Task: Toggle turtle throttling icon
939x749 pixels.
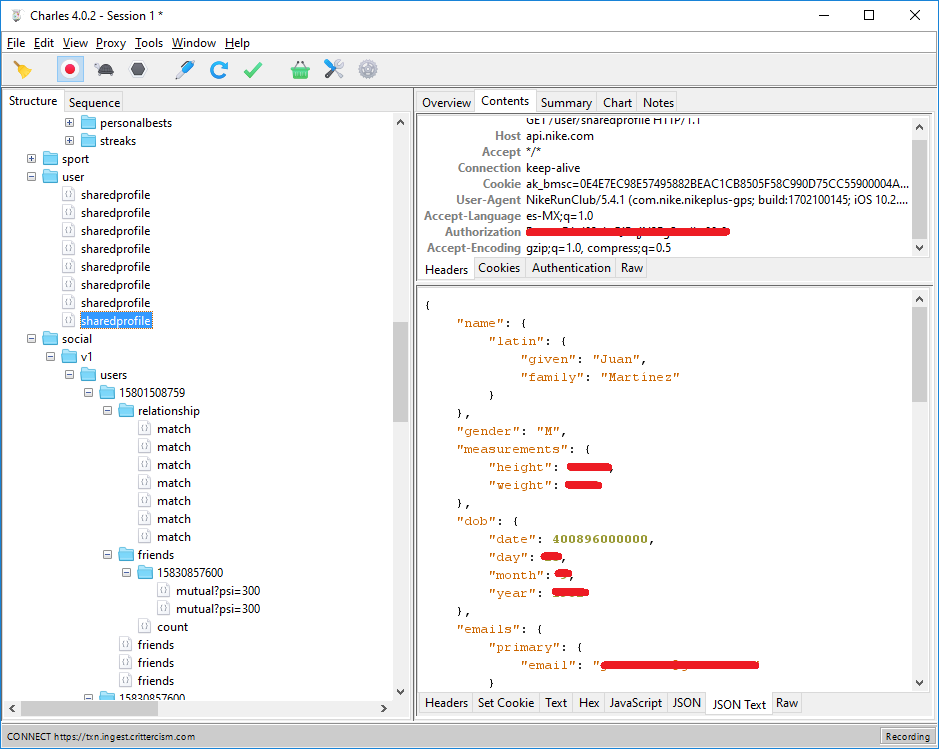Action: (x=104, y=70)
